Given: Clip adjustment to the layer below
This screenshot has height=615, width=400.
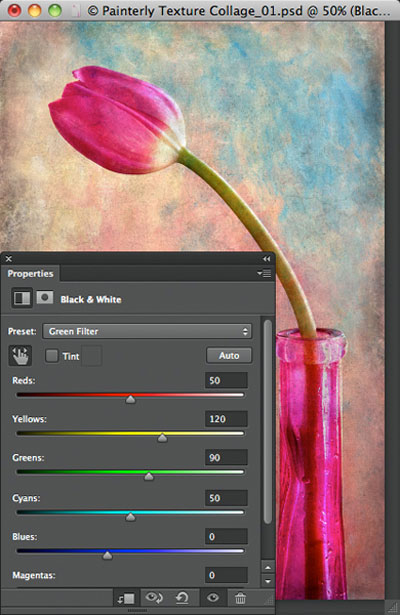Looking at the screenshot, I should (127, 599).
